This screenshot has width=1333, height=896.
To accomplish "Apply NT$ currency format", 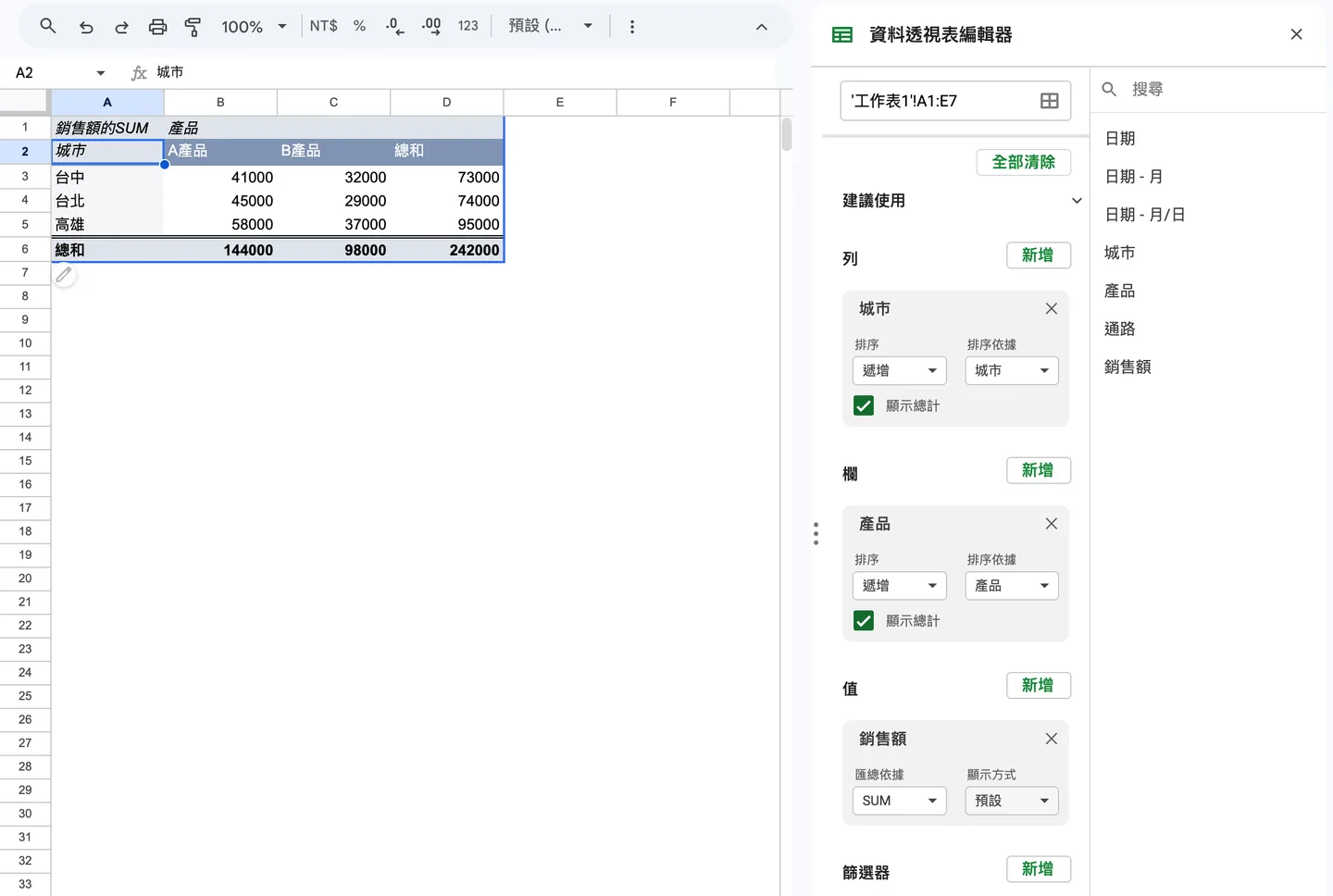I will (x=323, y=26).
